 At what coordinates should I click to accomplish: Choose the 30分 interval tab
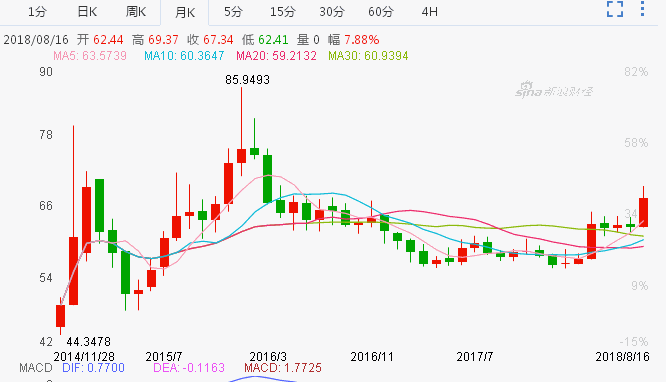point(332,12)
